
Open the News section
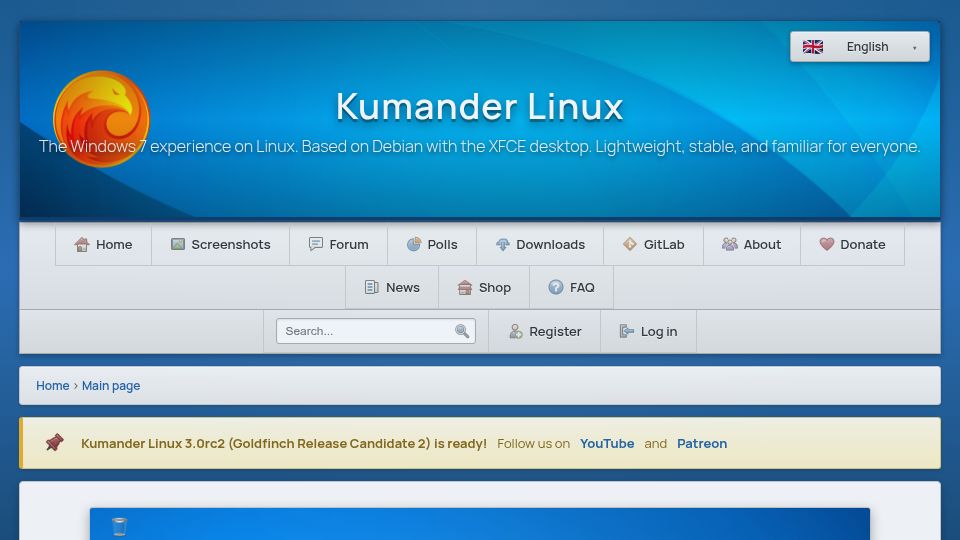pyautogui.click(x=392, y=287)
